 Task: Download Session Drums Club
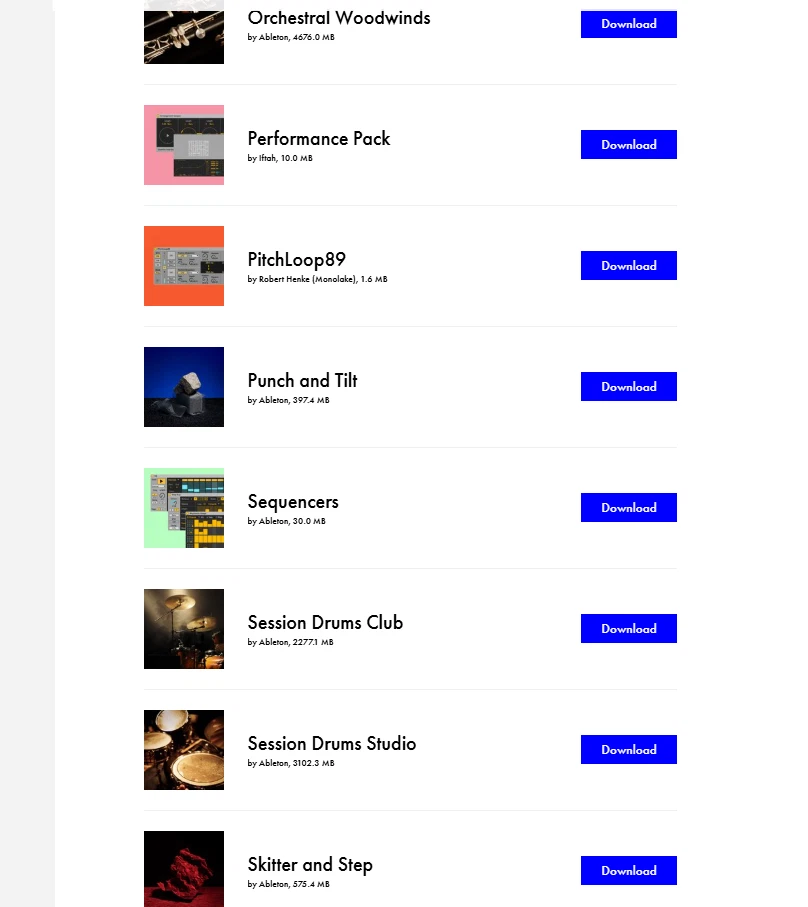(x=628, y=629)
